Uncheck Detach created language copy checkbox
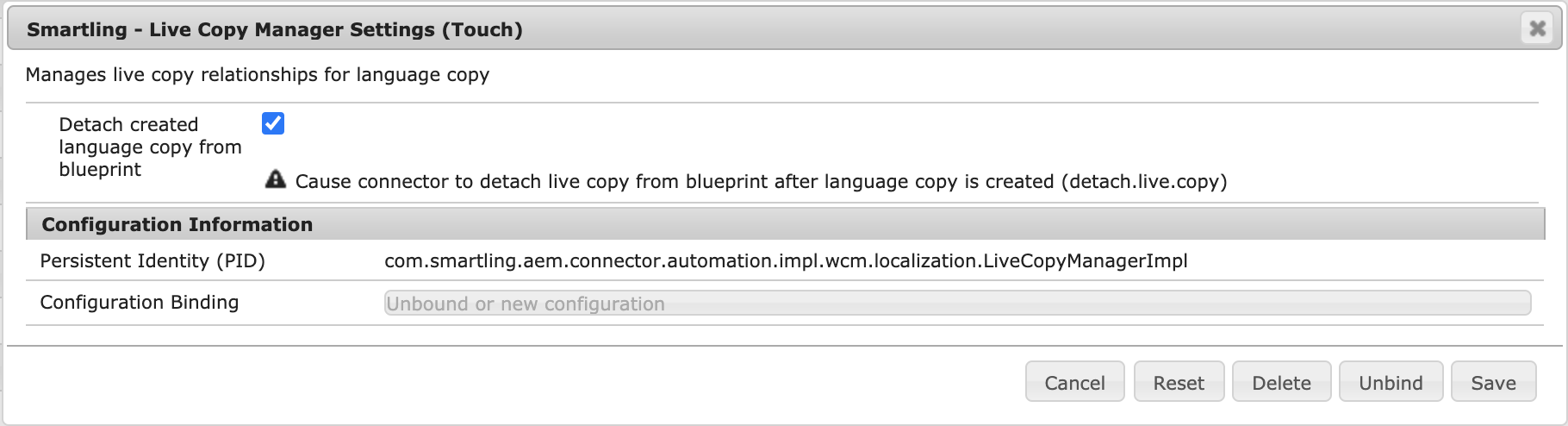 (273, 123)
